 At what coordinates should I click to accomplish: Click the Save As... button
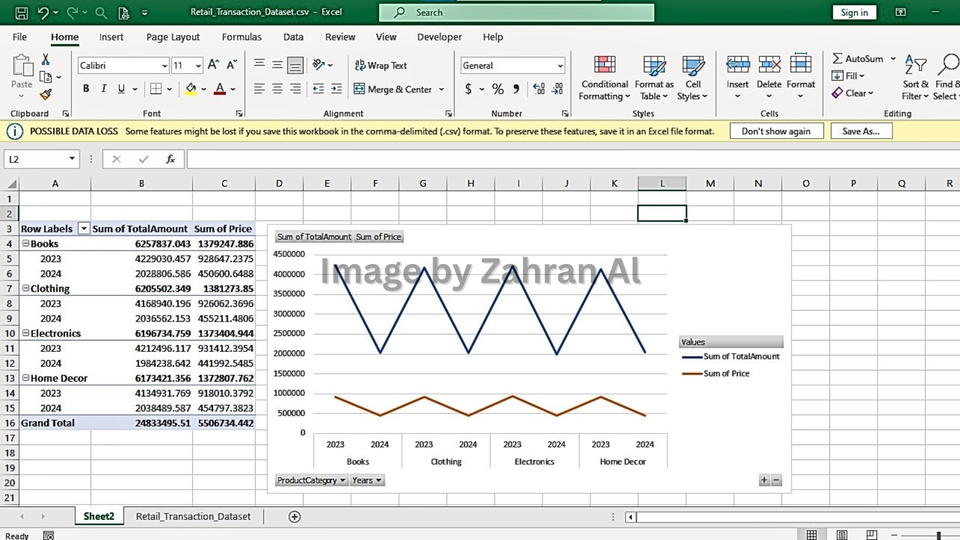pyautogui.click(x=860, y=131)
